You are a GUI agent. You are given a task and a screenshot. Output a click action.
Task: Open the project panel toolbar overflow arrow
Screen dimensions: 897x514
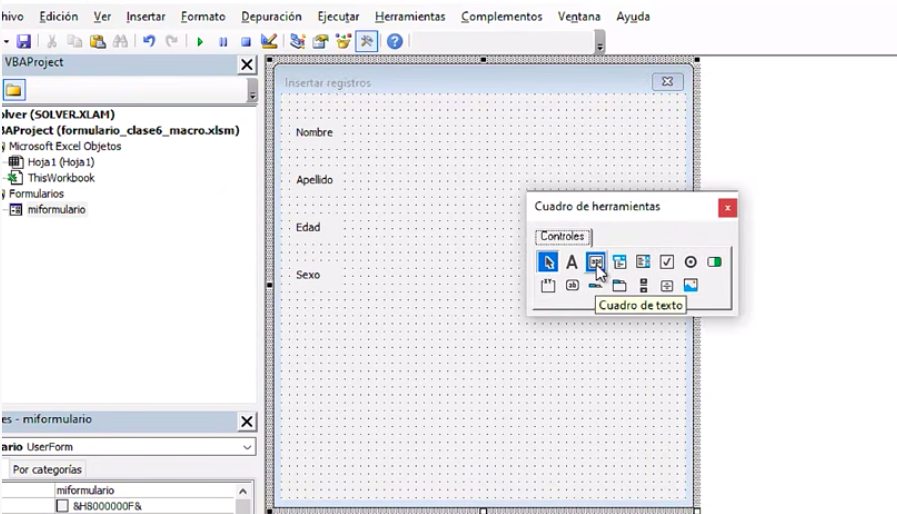(x=252, y=90)
